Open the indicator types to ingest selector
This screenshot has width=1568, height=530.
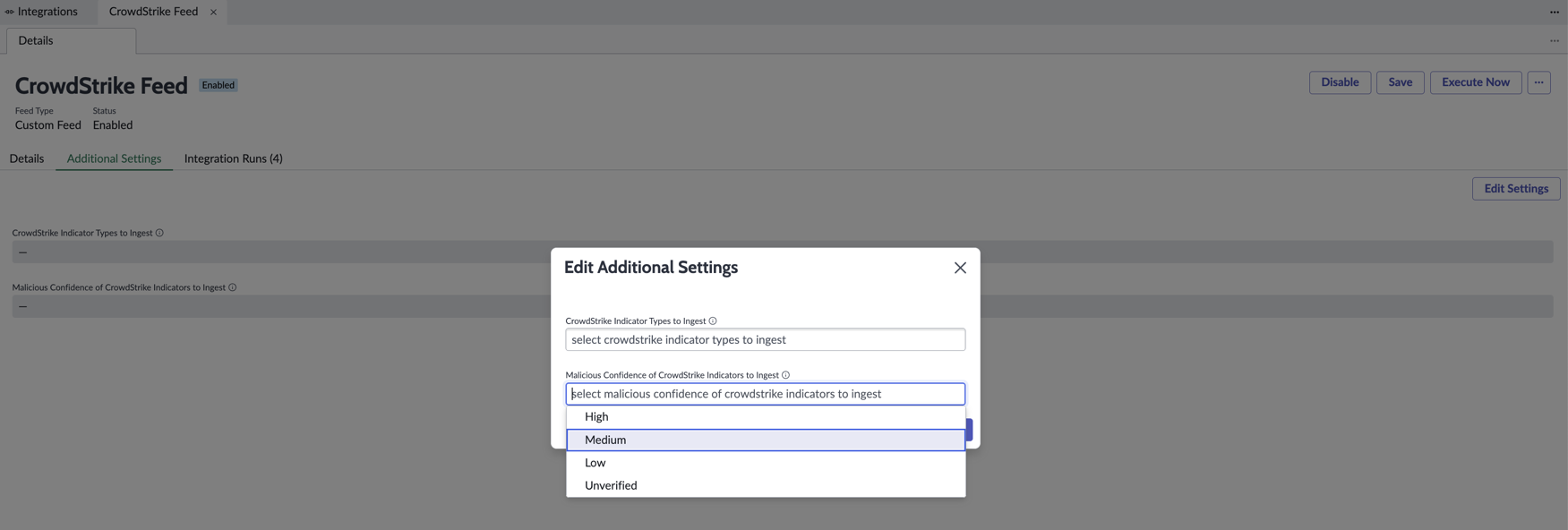point(766,339)
